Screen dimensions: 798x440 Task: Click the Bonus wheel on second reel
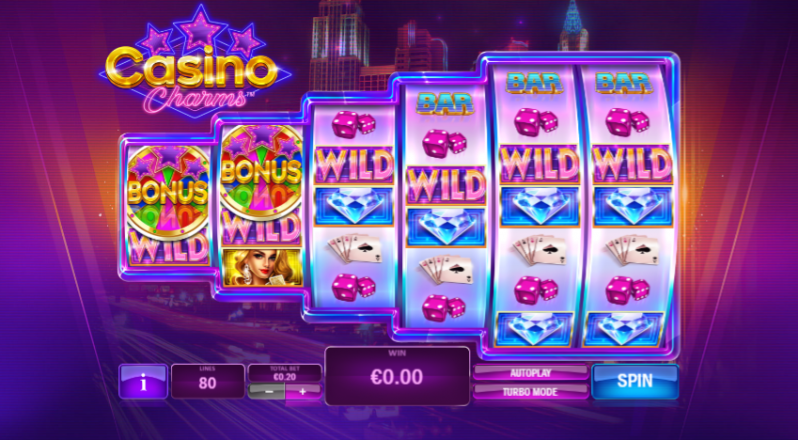[x=262, y=170]
